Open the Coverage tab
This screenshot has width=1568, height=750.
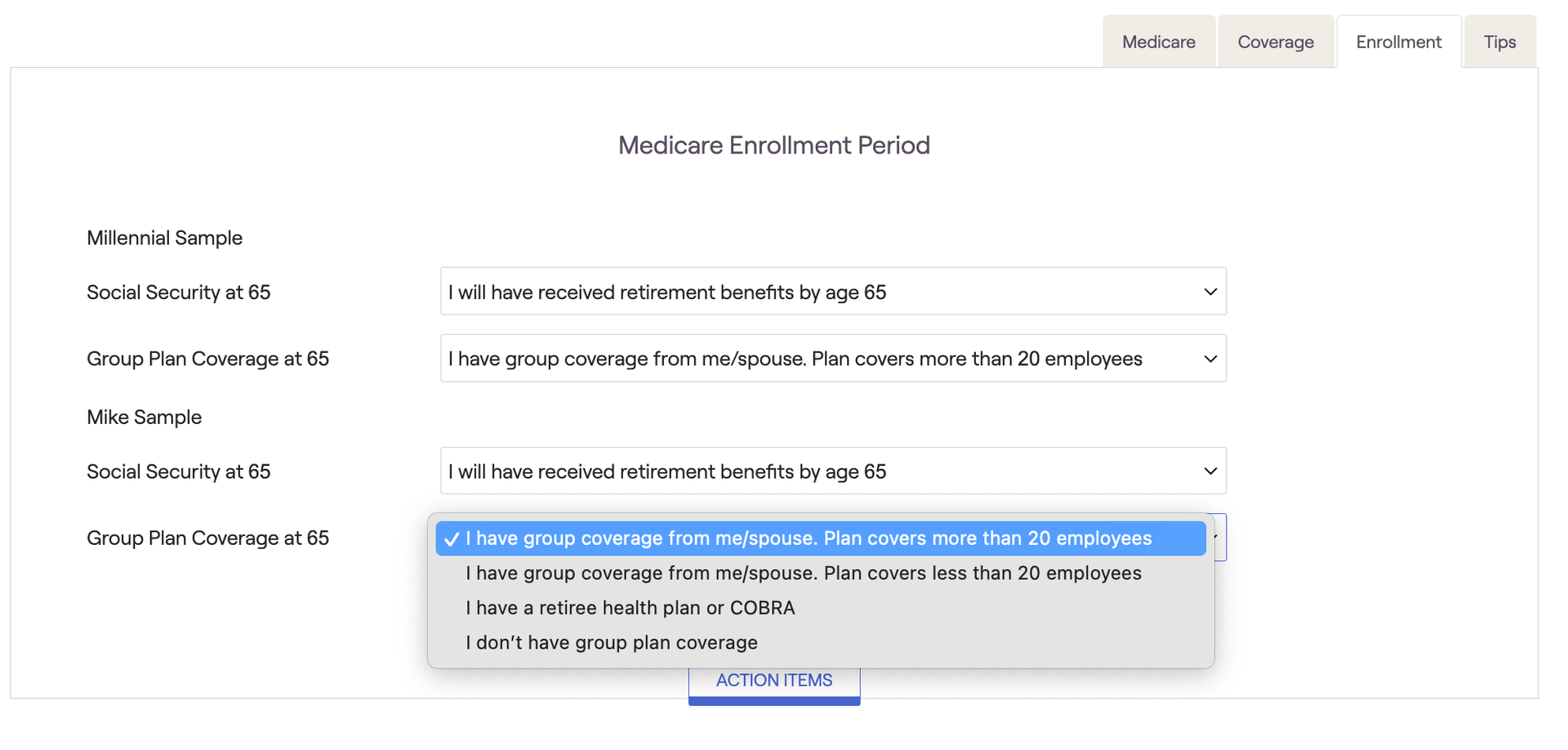pos(1276,42)
